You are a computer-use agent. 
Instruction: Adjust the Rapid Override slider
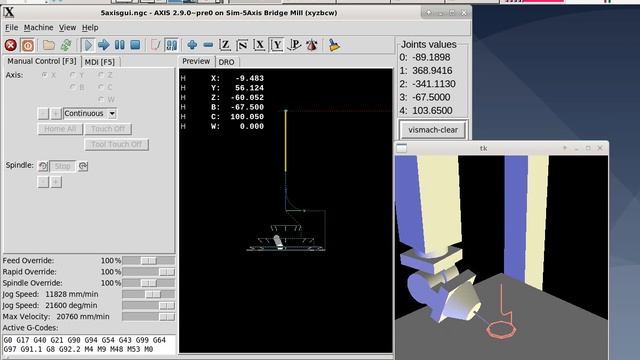pyautogui.click(x=149, y=271)
